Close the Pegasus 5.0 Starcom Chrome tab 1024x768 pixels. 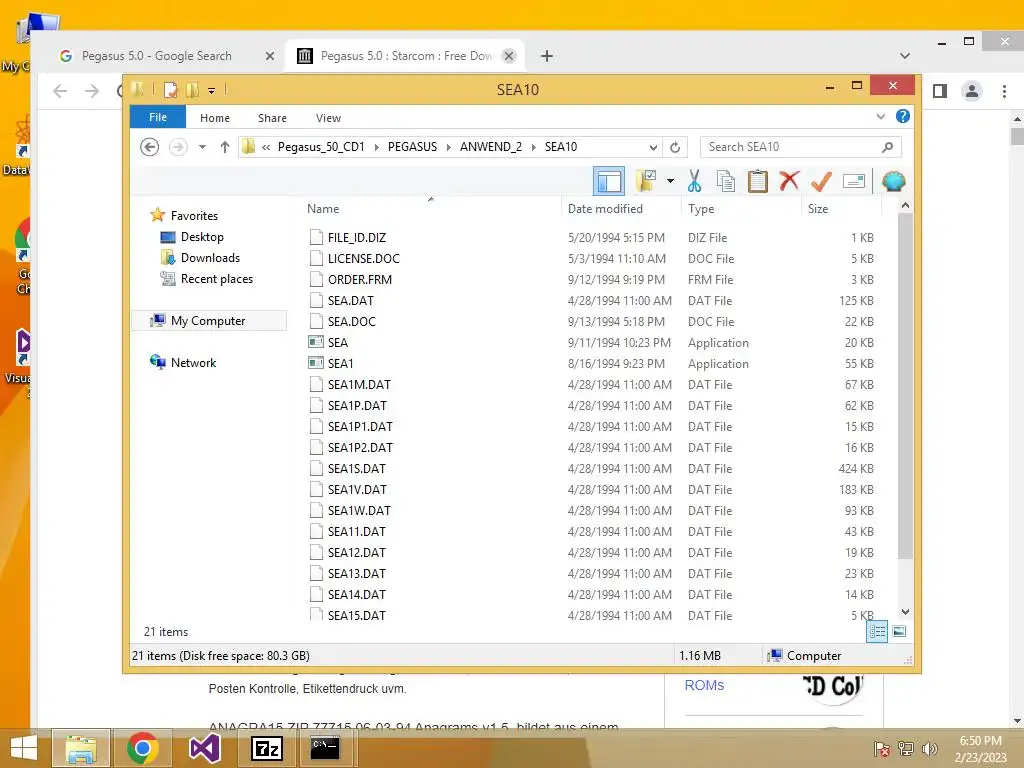coord(509,56)
